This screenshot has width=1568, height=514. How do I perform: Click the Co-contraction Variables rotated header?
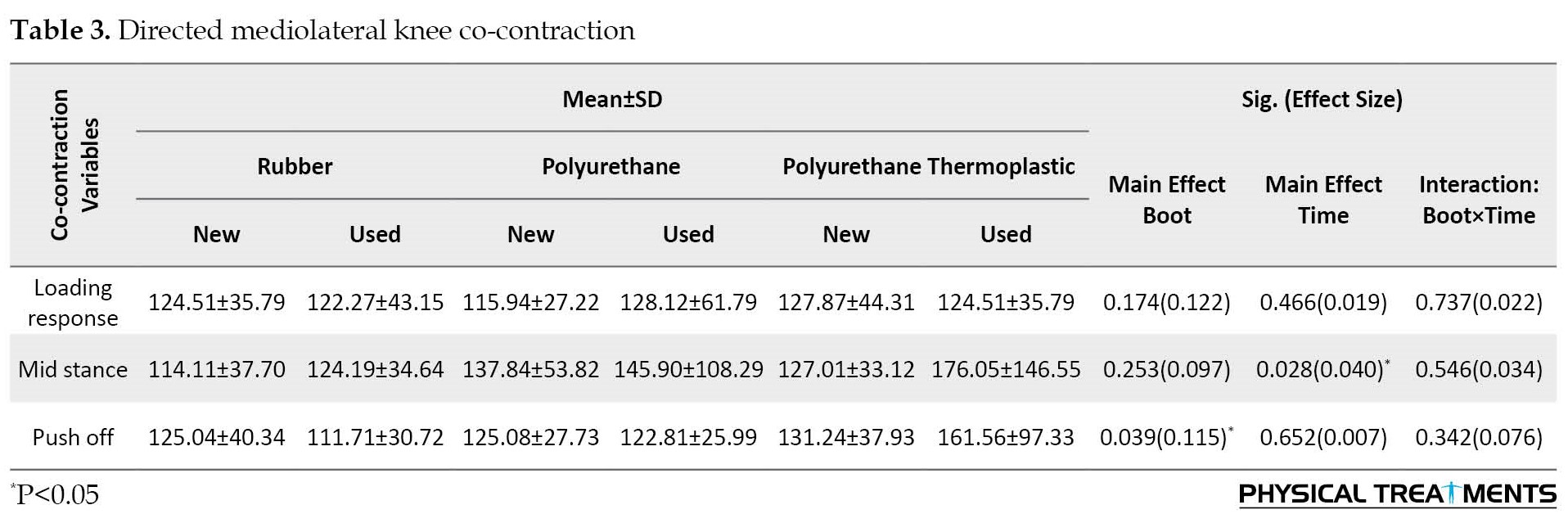point(74,165)
